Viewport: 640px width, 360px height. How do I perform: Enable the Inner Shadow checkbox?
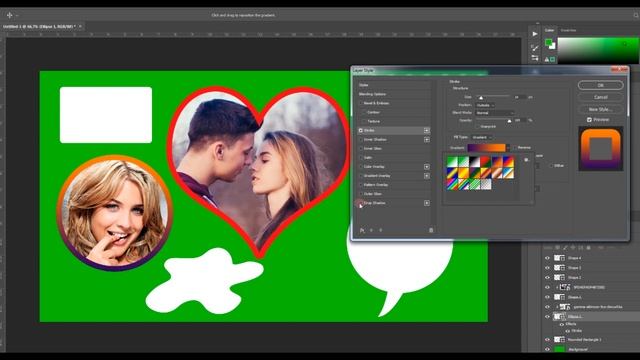[x=361, y=140]
